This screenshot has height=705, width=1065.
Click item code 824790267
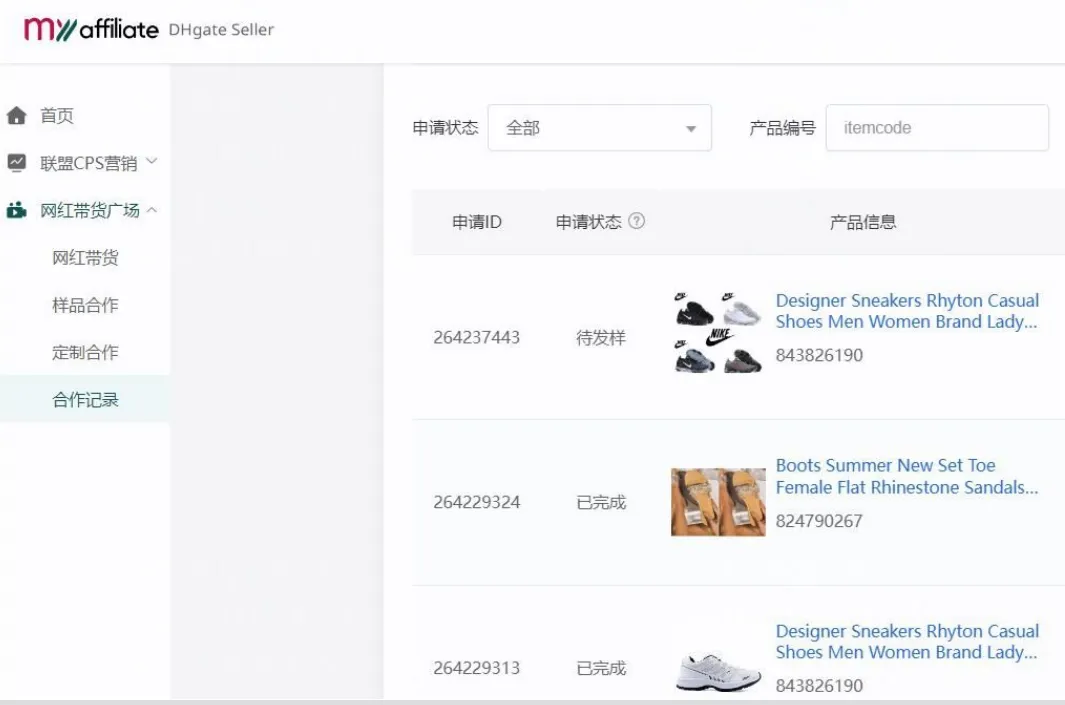819,521
